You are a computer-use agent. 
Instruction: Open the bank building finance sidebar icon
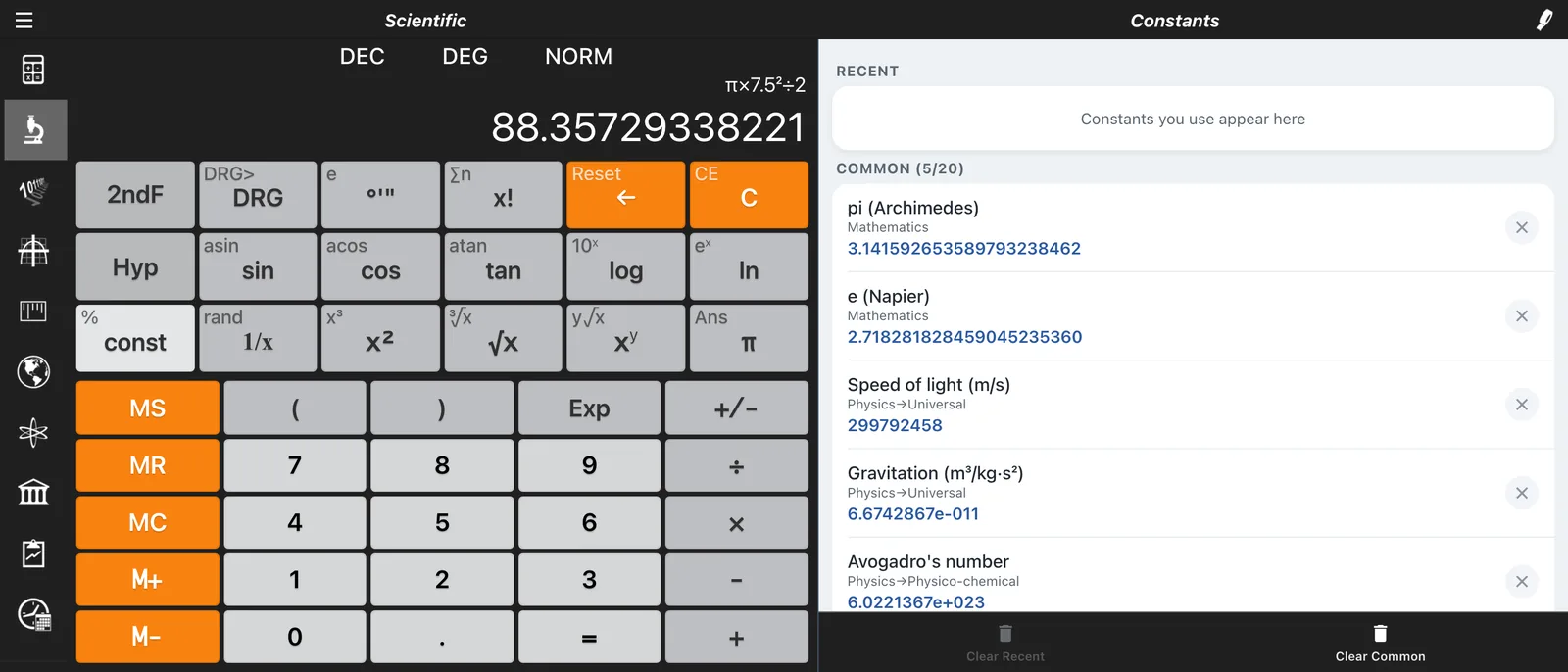coord(33,493)
